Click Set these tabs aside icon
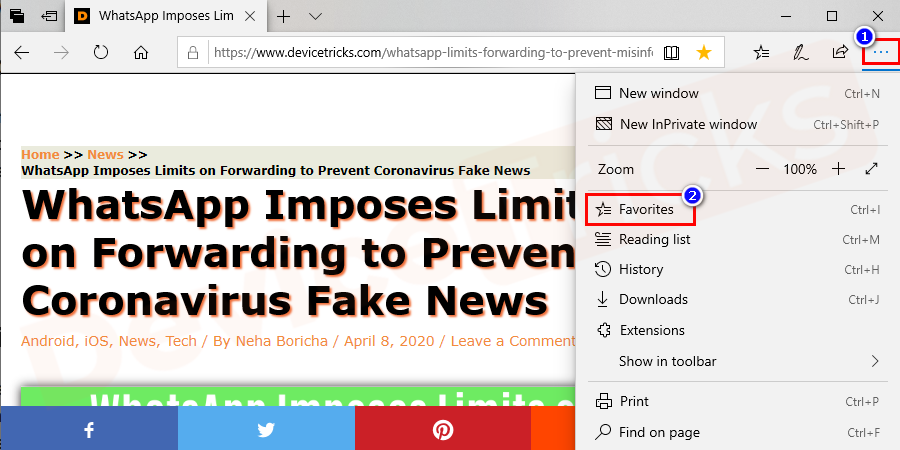This screenshot has width=900, height=450. pyautogui.click(x=50, y=16)
